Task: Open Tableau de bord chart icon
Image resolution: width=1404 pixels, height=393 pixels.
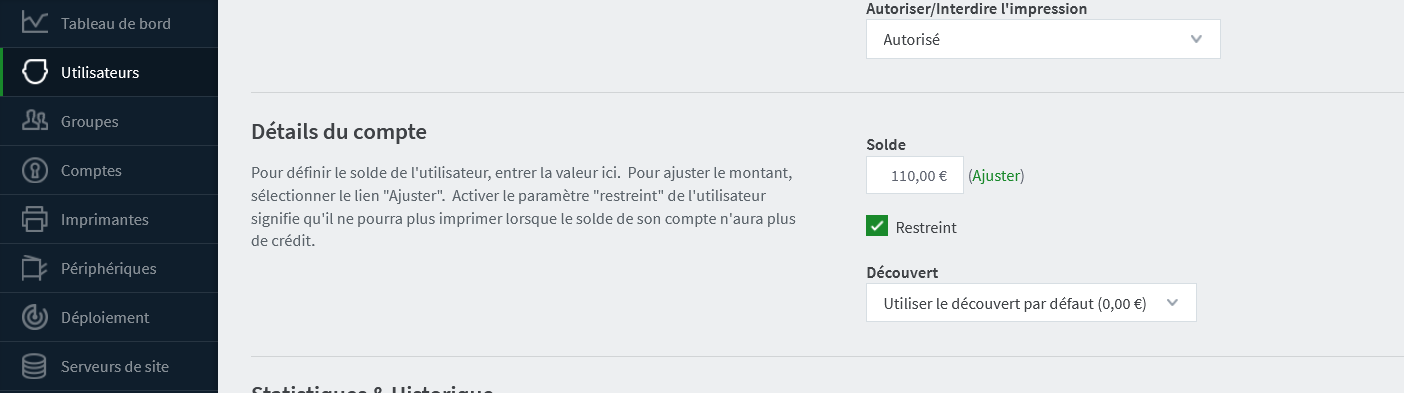Action: point(35,21)
